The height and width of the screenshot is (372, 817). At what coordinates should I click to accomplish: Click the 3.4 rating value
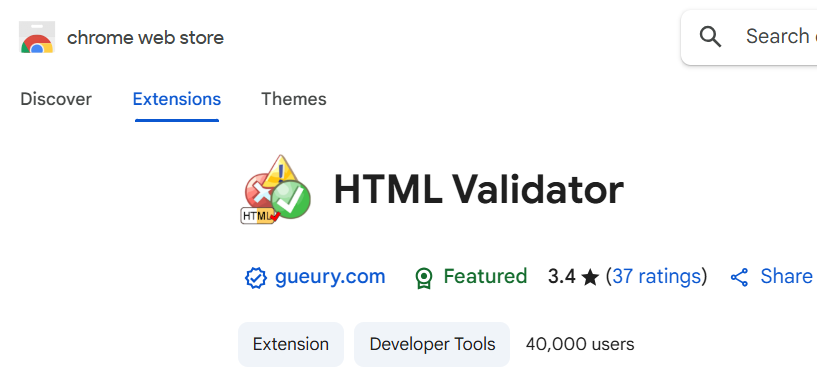(x=561, y=277)
